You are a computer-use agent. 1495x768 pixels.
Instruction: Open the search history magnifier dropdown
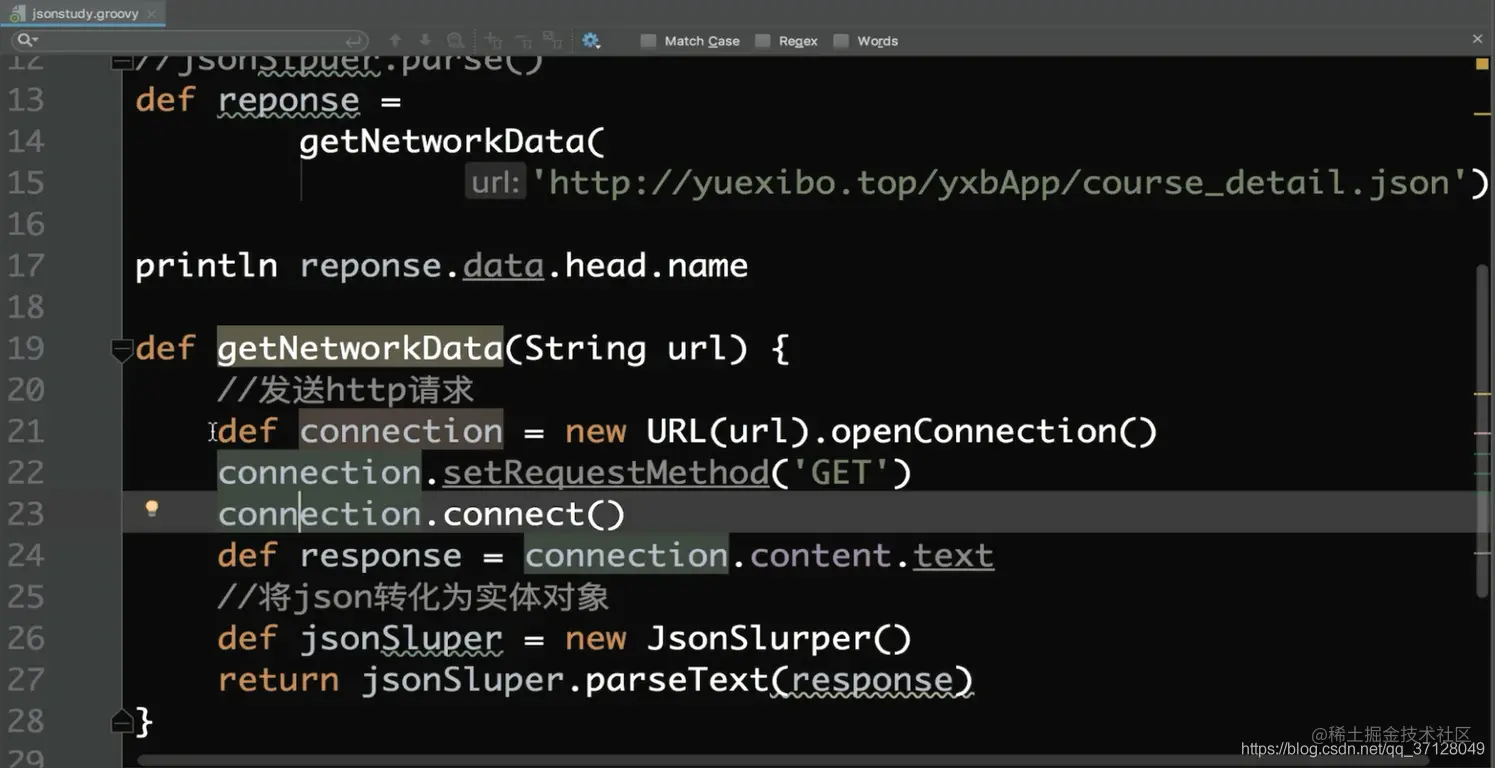[27, 41]
